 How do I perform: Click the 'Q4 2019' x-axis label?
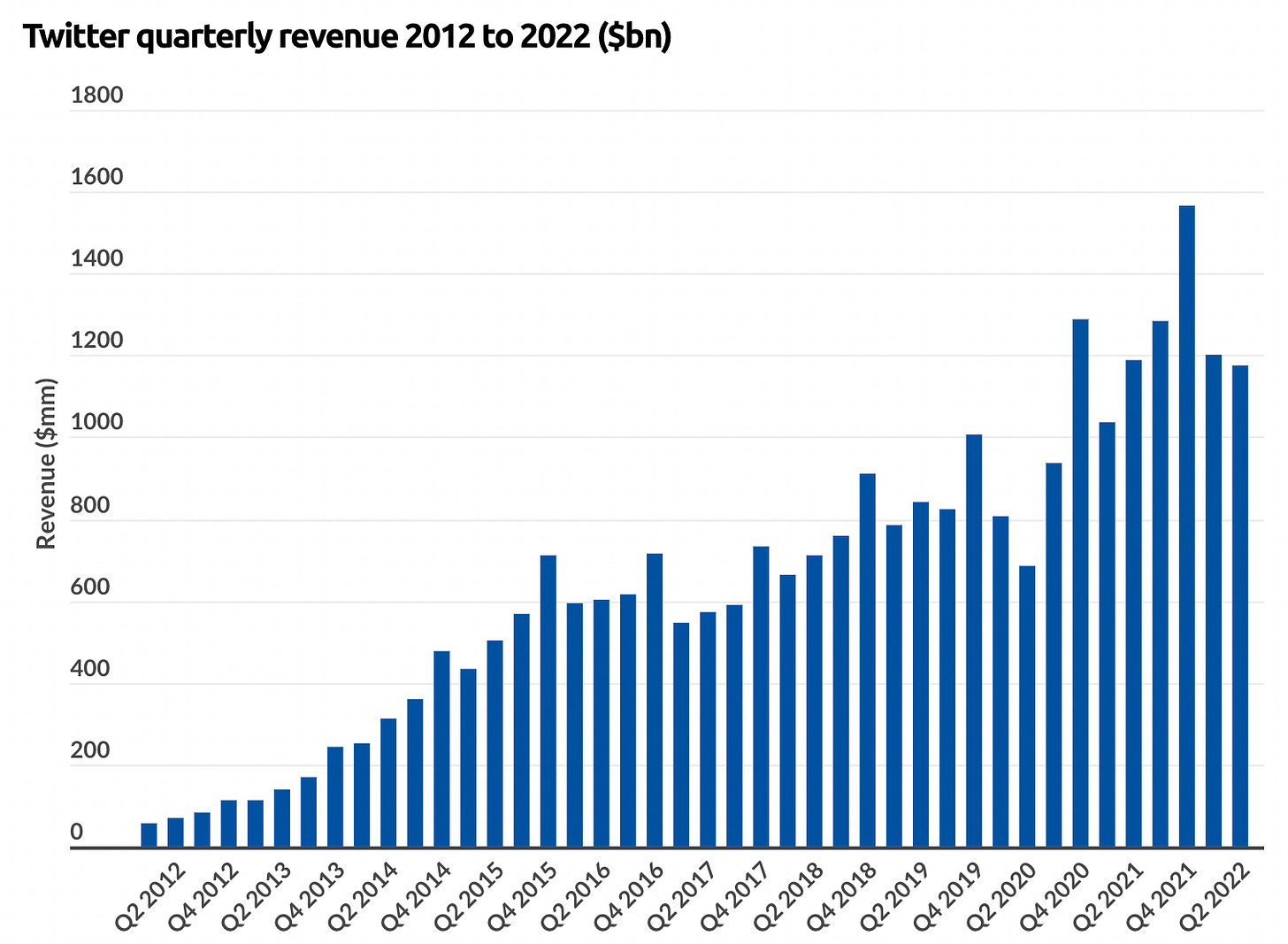948,895
